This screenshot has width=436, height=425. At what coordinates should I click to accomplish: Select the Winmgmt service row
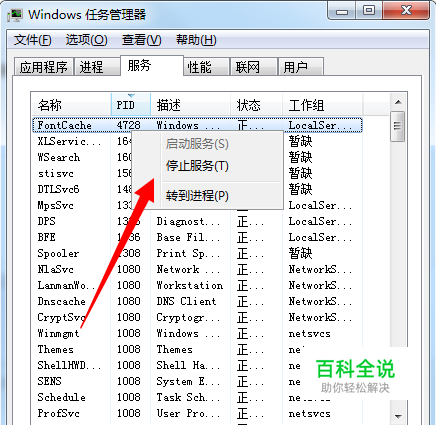point(197,333)
